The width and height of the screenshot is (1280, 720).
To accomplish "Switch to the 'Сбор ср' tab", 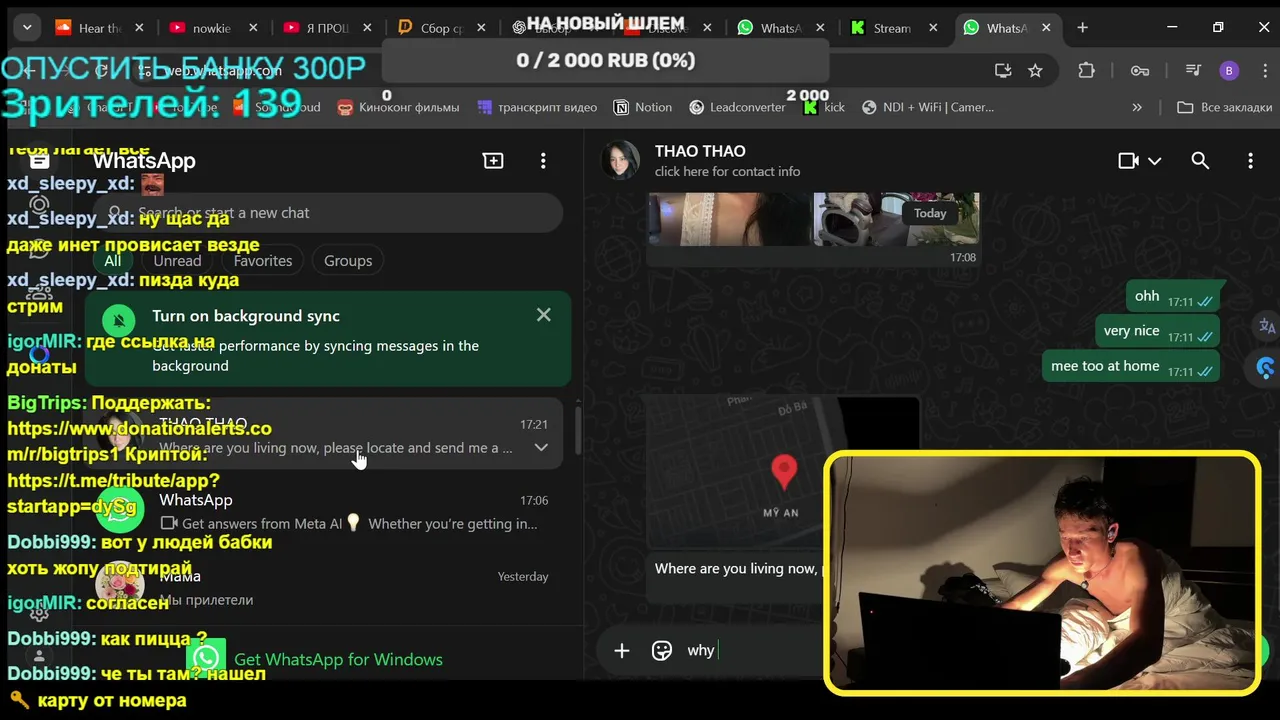I will [441, 28].
